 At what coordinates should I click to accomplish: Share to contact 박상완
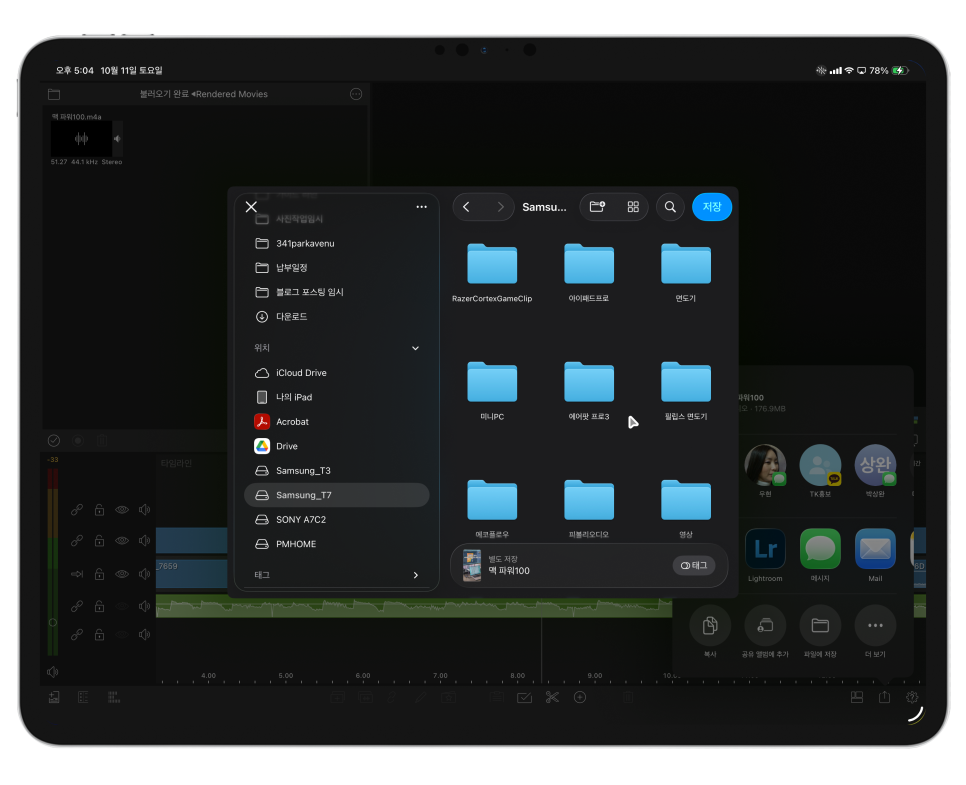coord(875,470)
